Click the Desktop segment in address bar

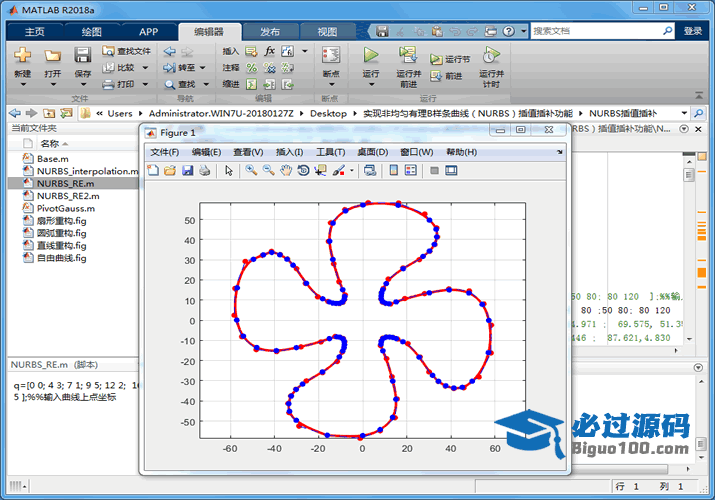point(328,113)
